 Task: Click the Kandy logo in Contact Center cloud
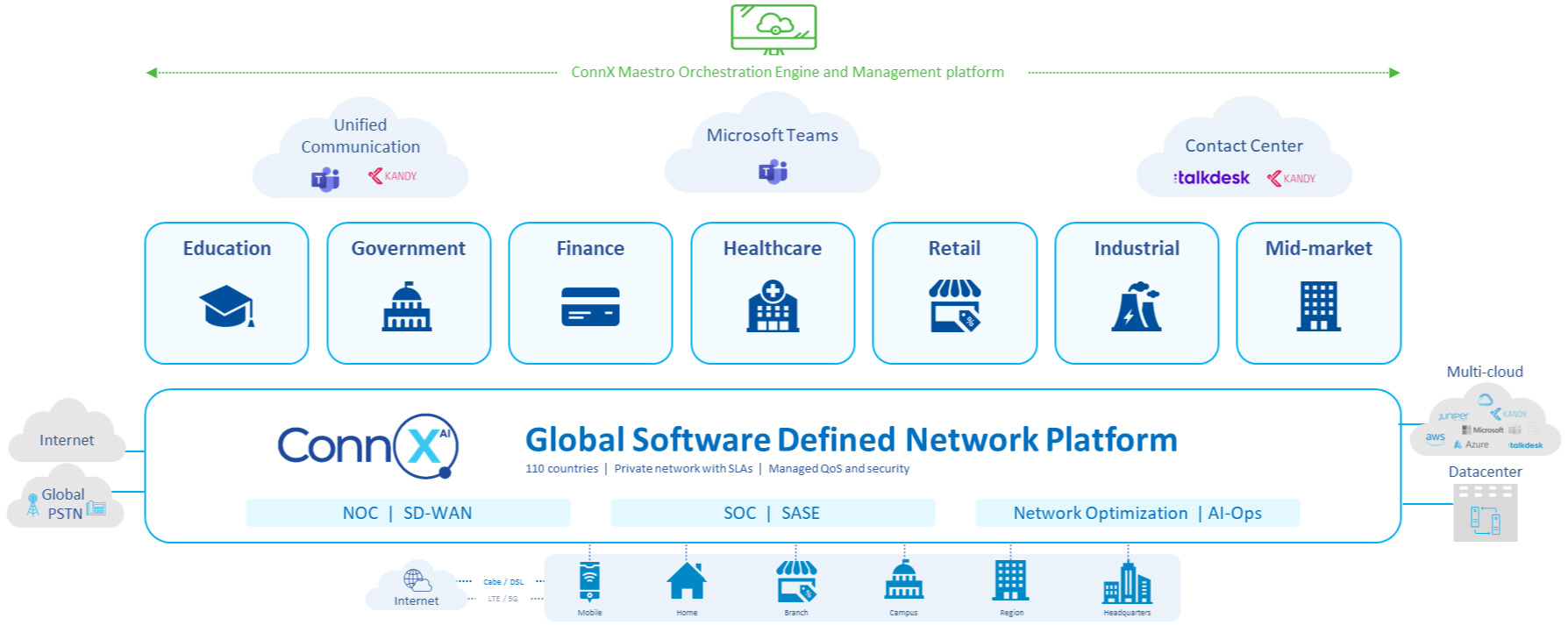pyautogui.click(x=1291, y=179)
